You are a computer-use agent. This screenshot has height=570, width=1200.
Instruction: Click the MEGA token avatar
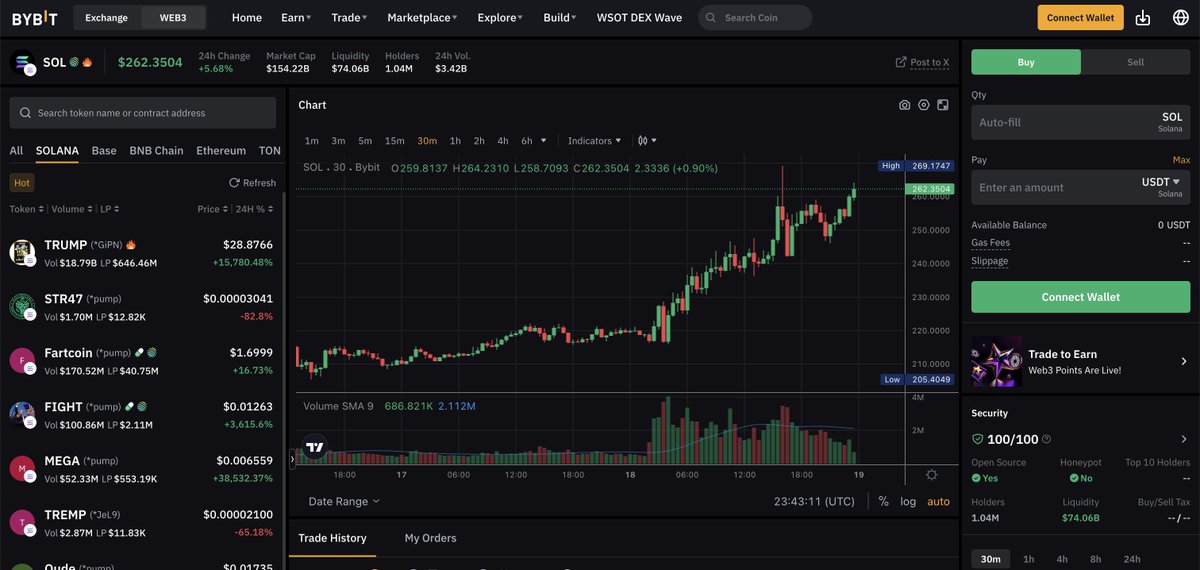click(x=23, y=469)
